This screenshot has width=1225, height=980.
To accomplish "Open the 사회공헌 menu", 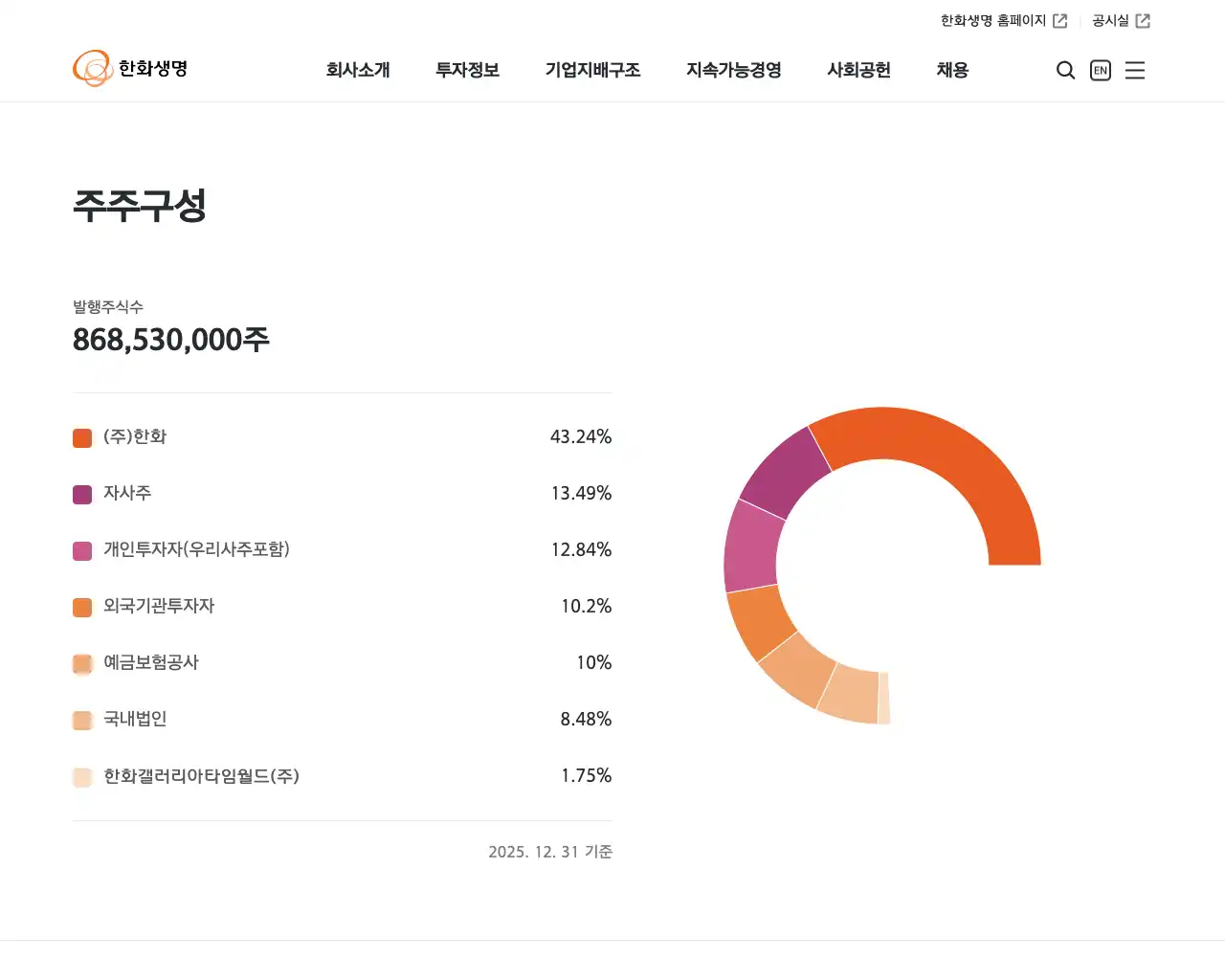I will tap(858, 70).
